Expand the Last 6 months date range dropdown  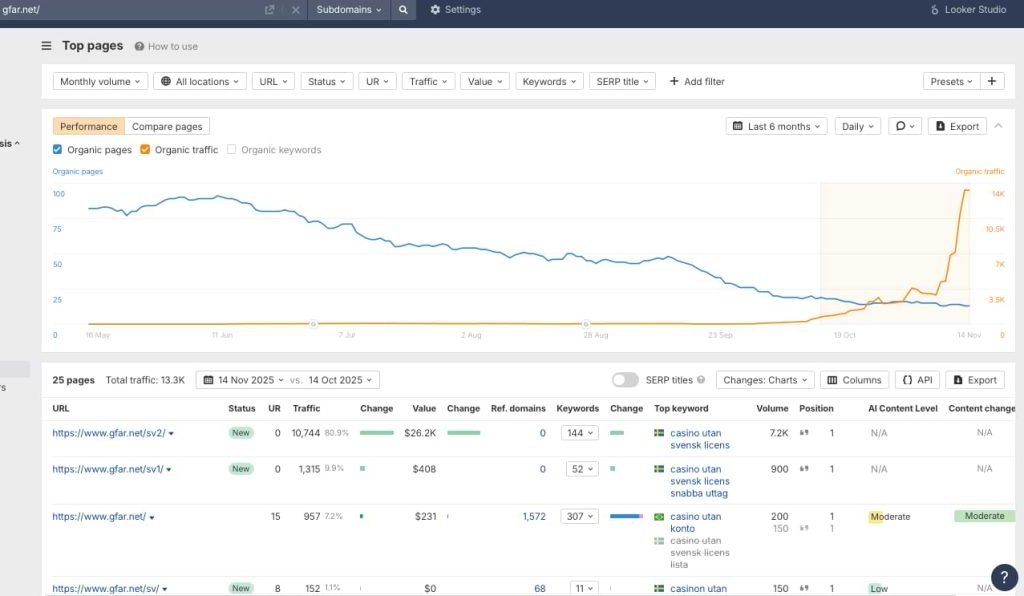[777, 127]
